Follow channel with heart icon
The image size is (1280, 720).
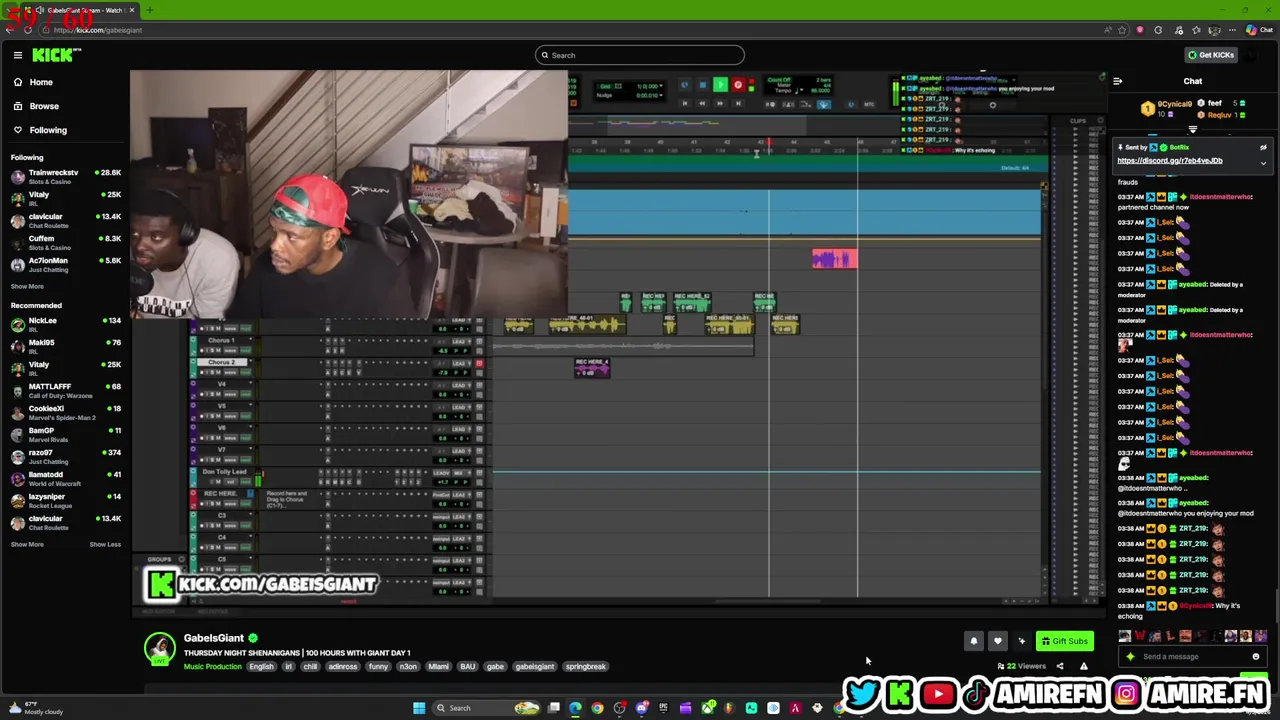(x=997, y=641)
